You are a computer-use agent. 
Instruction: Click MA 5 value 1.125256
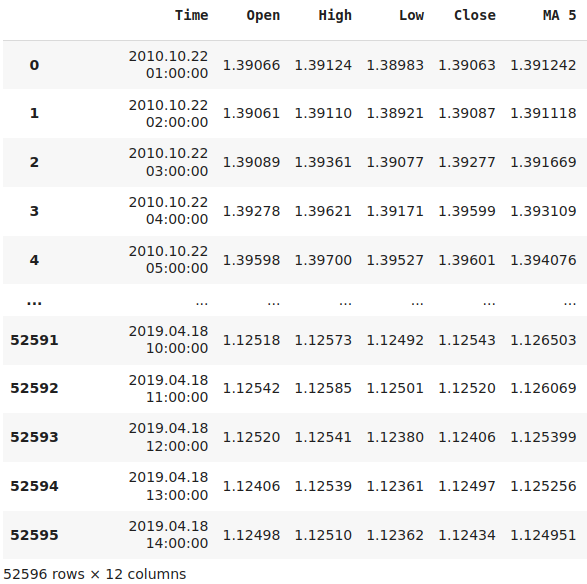pyautogui.click(x=544, y=486)
